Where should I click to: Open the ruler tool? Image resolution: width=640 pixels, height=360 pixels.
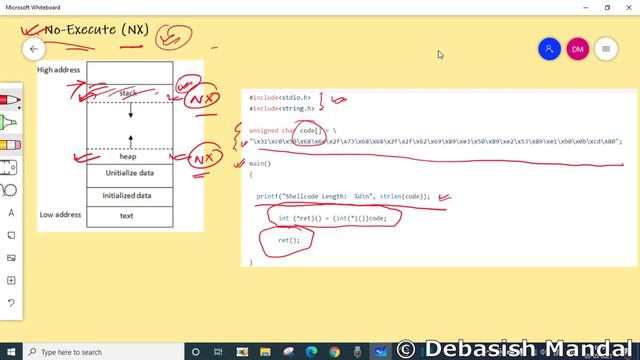coord(9,167)
